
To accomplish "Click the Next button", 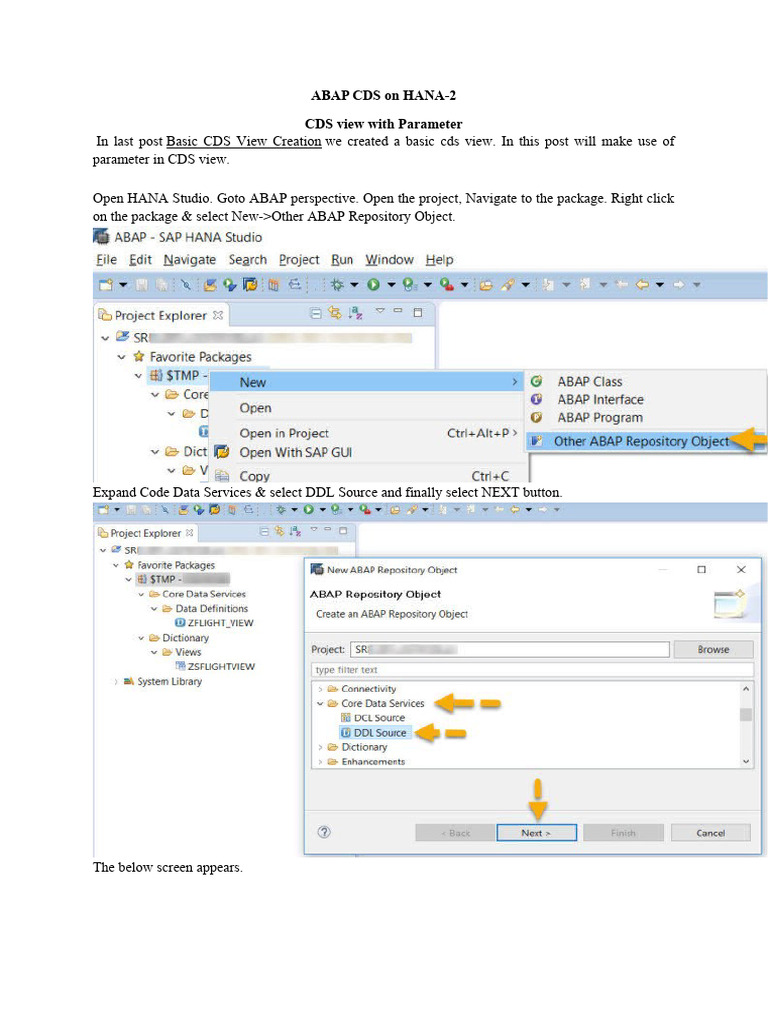I will 536,833.
